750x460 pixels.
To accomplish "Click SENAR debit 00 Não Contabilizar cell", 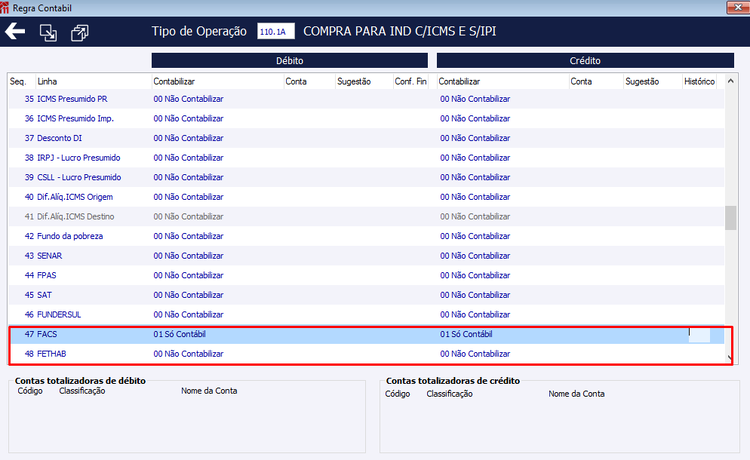I will (188, 256).
